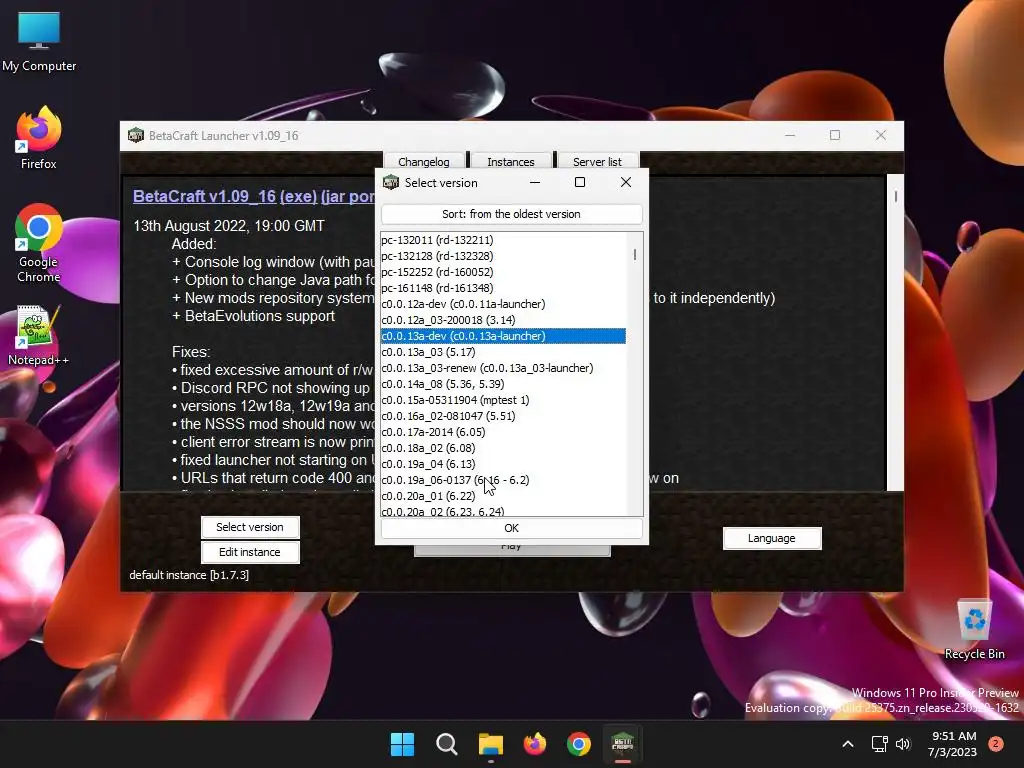Open Chrome from the taskbar

[579, 744]
